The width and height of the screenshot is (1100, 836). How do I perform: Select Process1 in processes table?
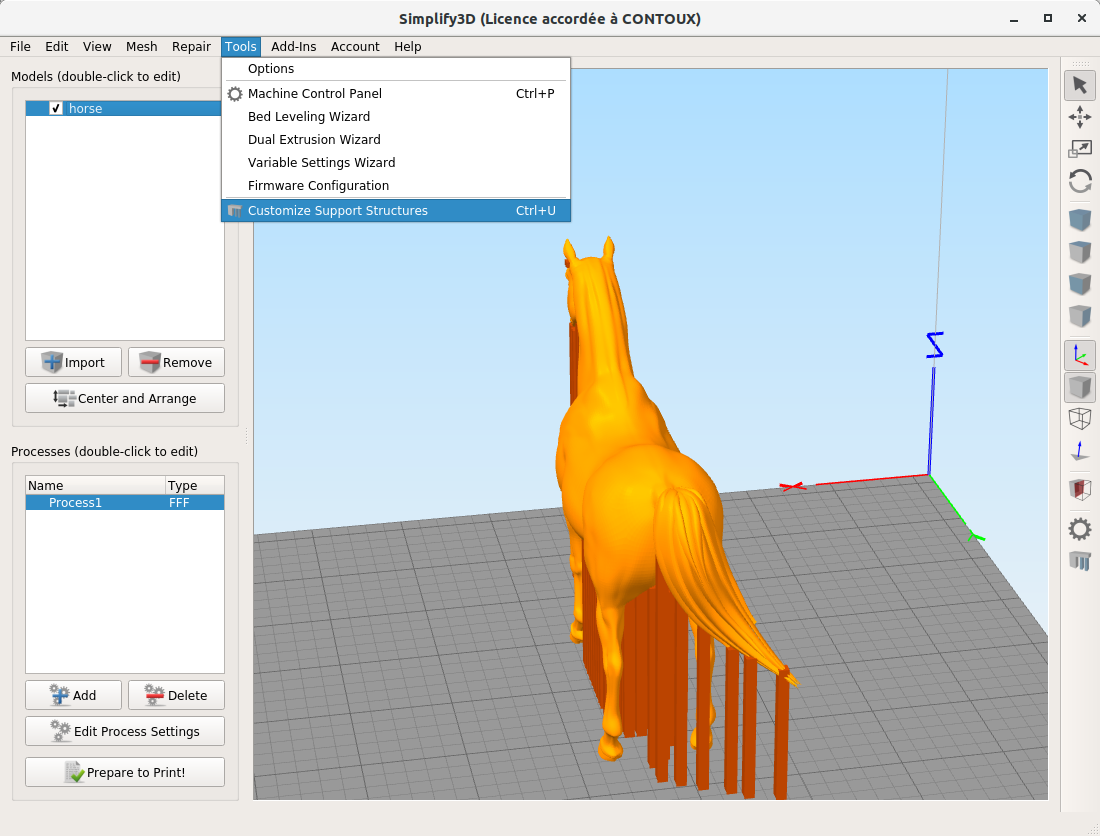coord(75,502)
